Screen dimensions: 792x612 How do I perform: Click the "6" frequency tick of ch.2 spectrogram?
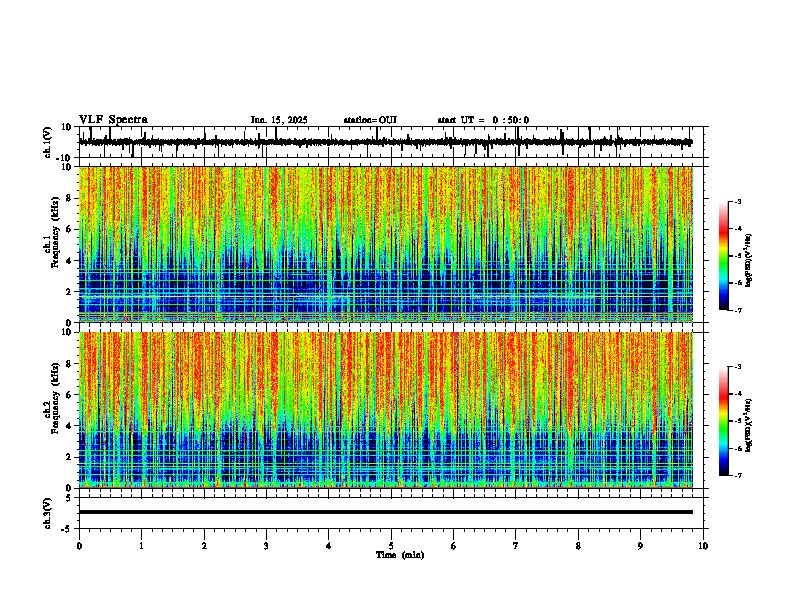[x=70, y=395]
